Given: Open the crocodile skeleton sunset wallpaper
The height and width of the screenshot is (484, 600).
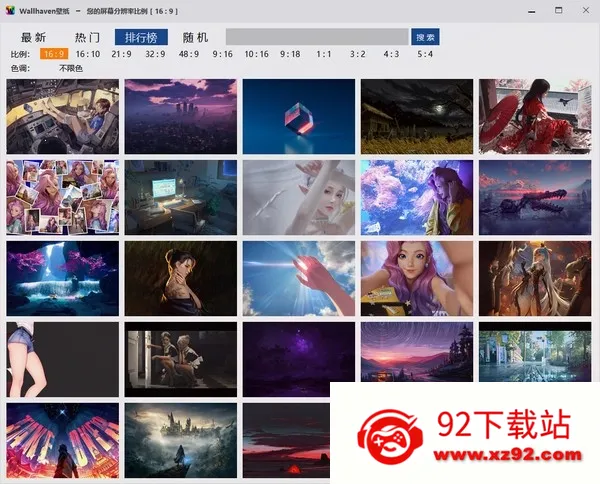Looking at the screenshot, I should (x=535, y=197).
